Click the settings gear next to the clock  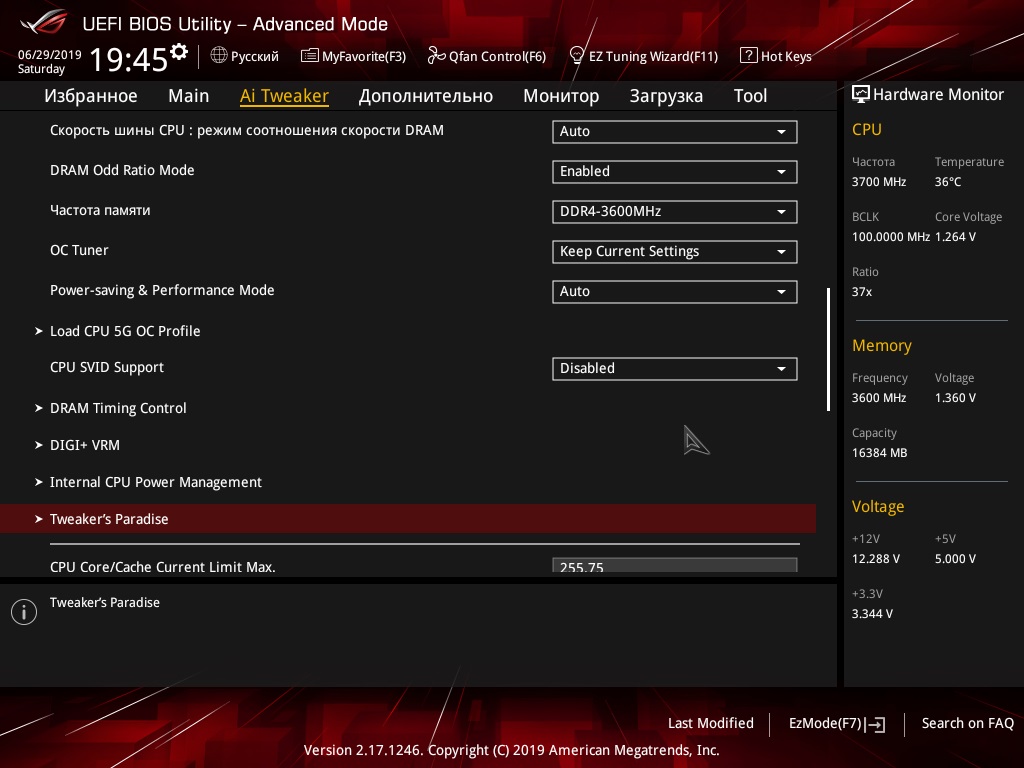pyautogui.click(x=179, y=52)
